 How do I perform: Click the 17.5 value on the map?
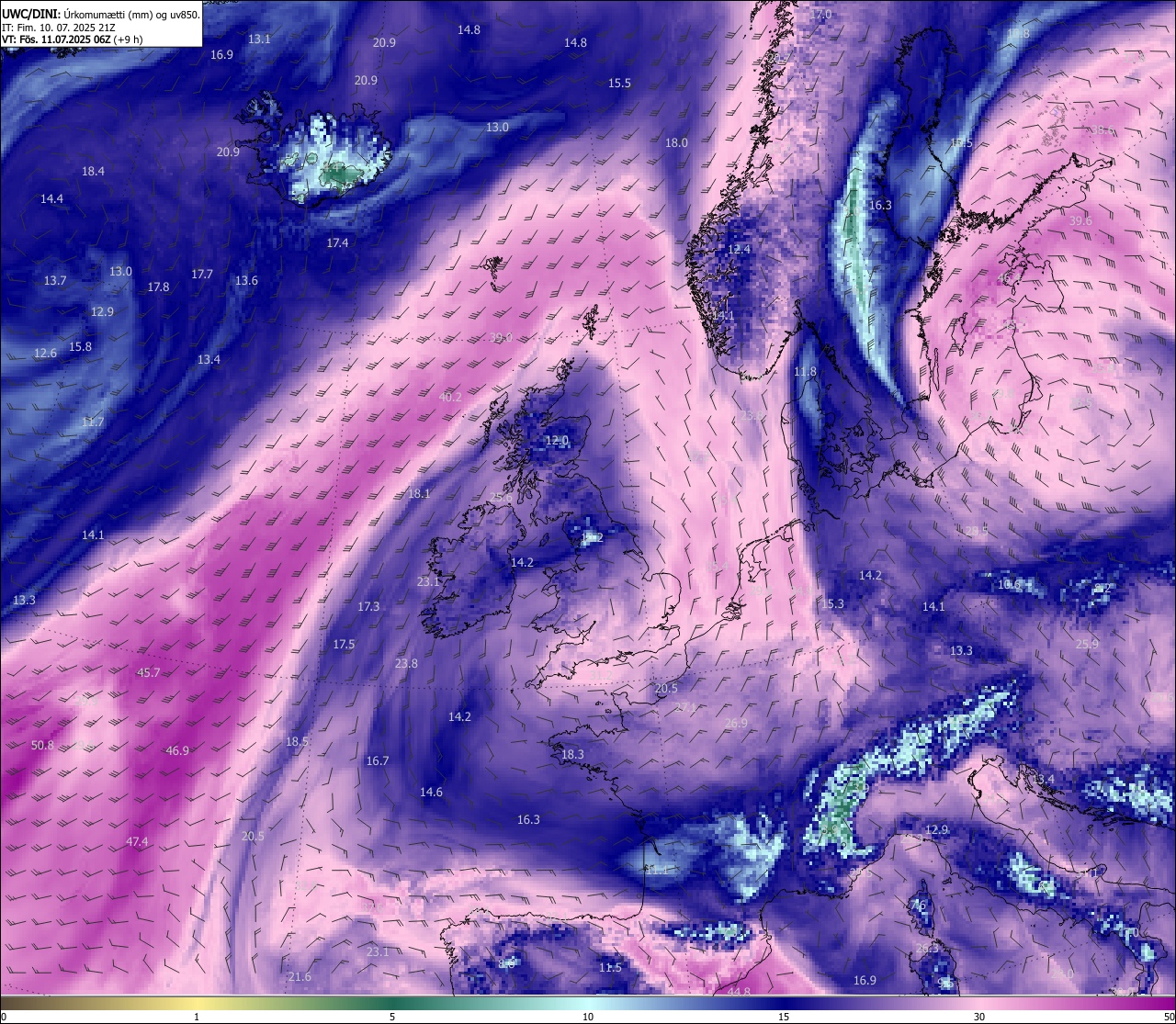pos(344,644)
